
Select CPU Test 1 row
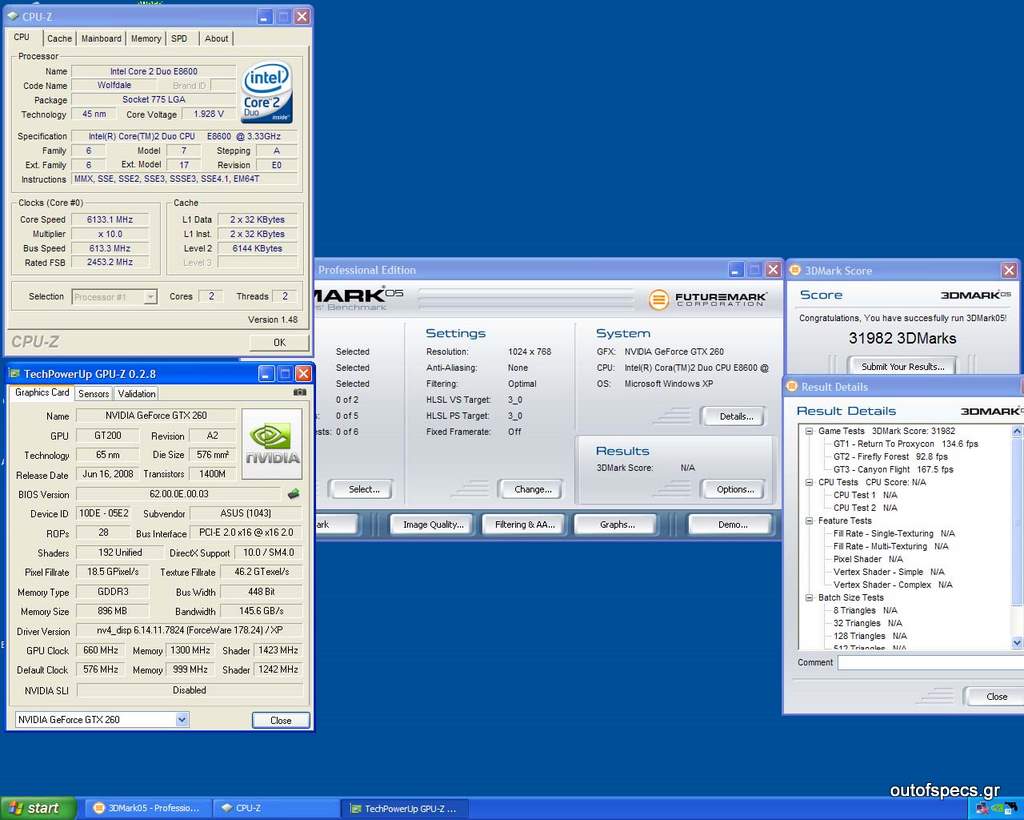[865, 495]
